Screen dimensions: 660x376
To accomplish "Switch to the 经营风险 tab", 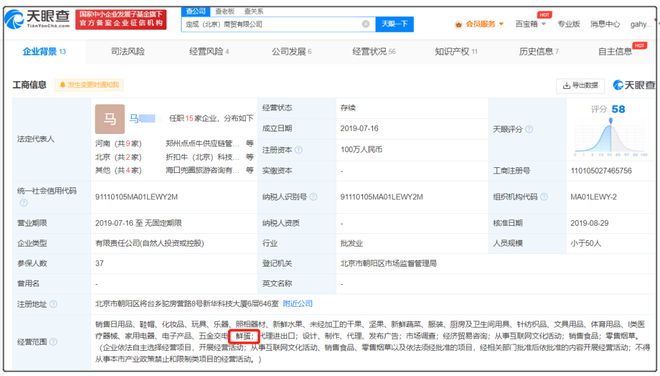I will pyautogui.click(x=209, y=51).
